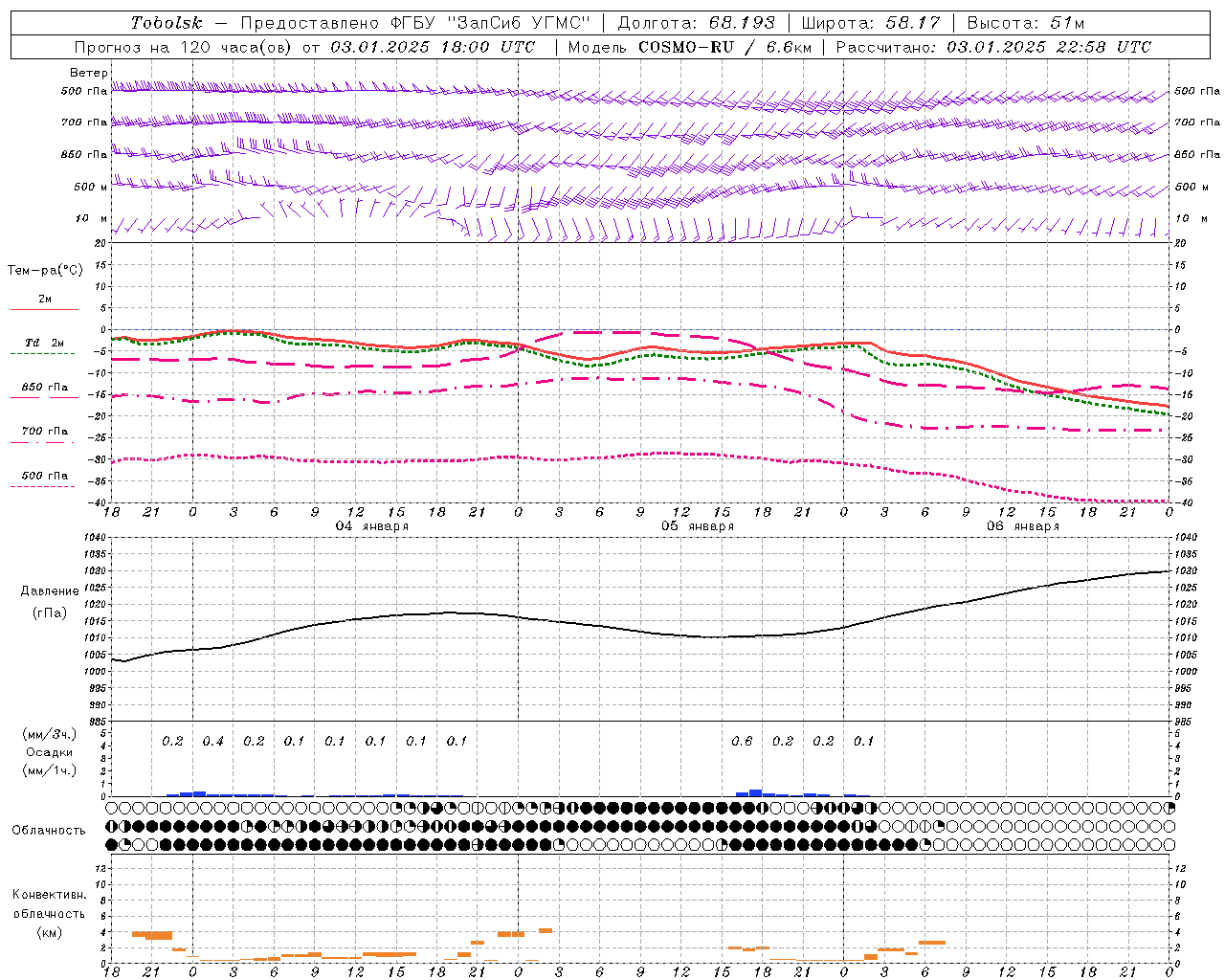This screenshot has height=980, width=1225.
Task: Click the station name Tobolsk in header
Action: [x=167, y=23]
